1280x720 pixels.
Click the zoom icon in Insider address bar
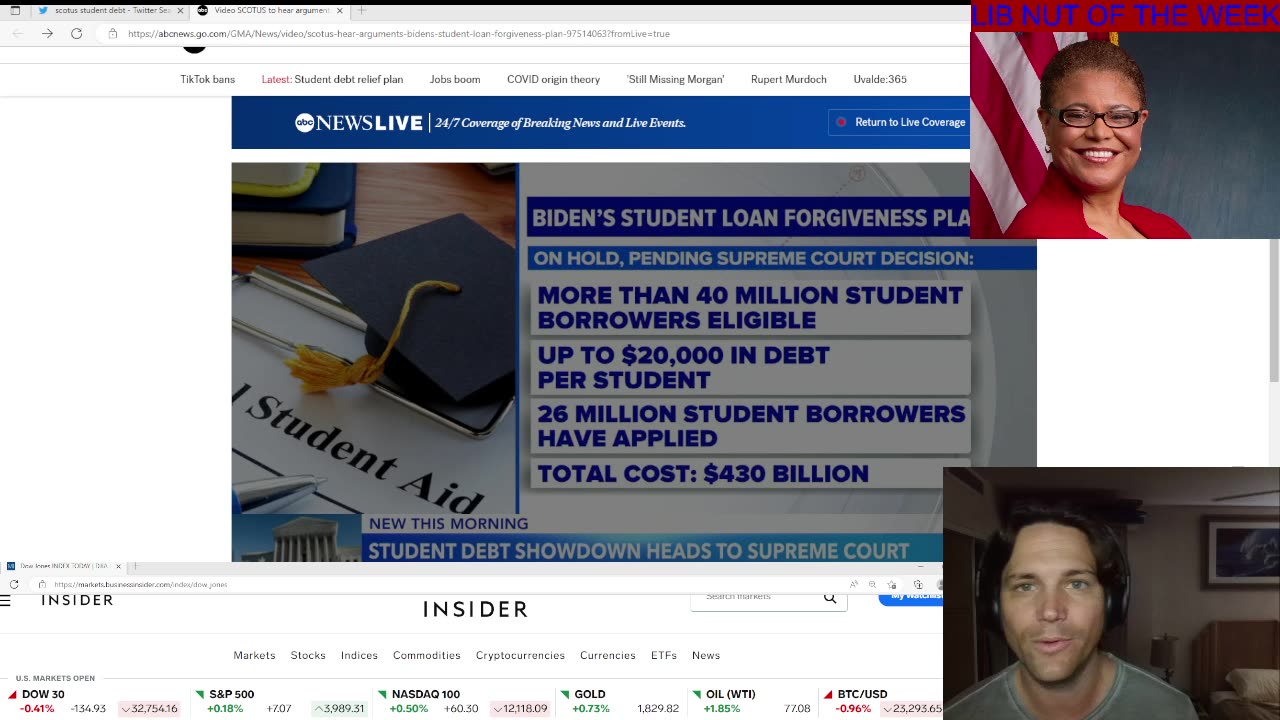point(872,584)
